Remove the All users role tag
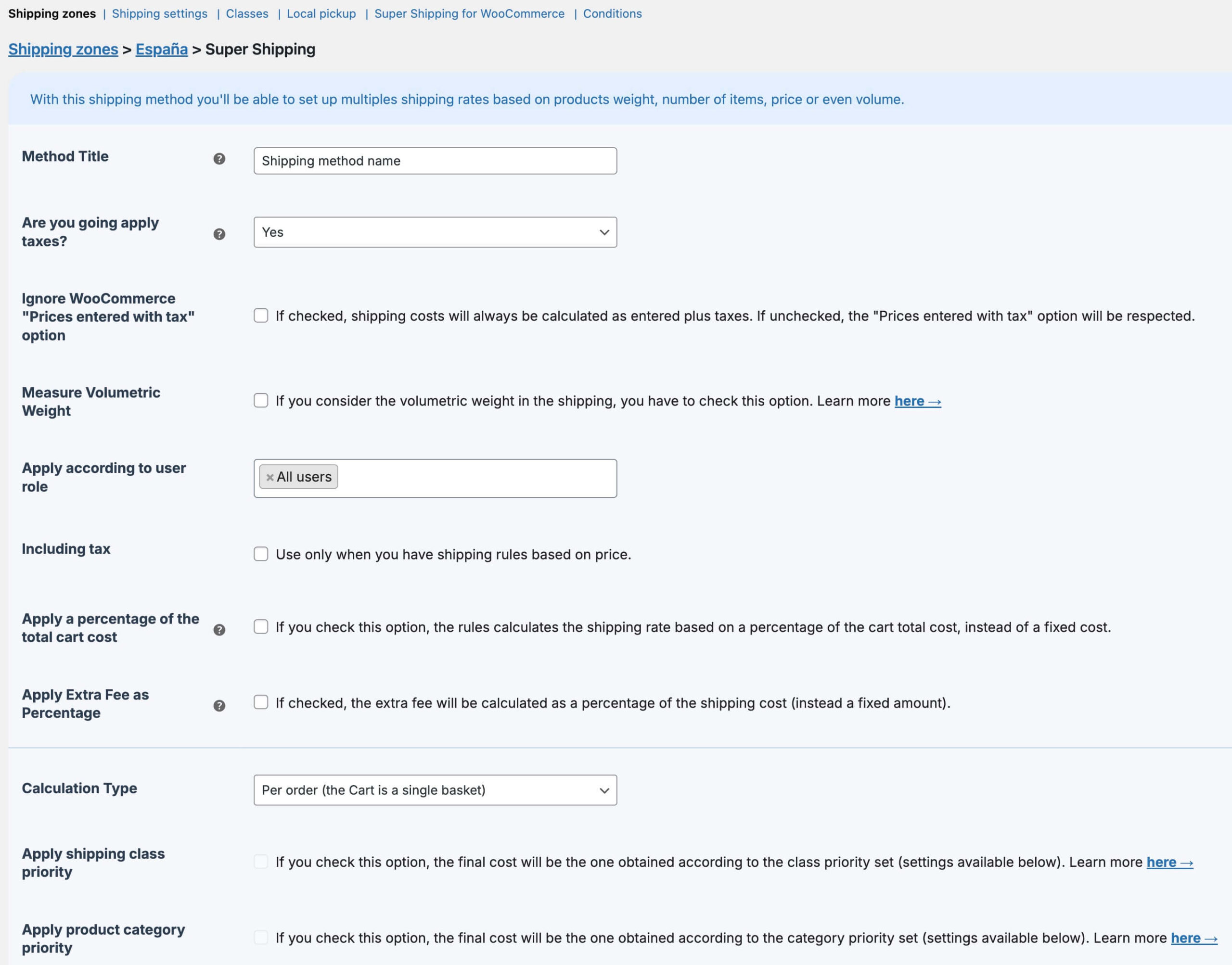 (269, 477)
